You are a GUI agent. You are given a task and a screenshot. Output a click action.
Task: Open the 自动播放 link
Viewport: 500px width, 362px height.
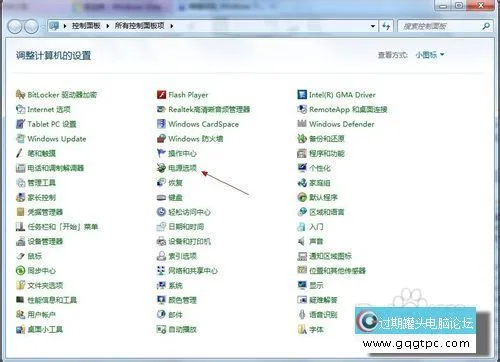(x=182, y=329)
